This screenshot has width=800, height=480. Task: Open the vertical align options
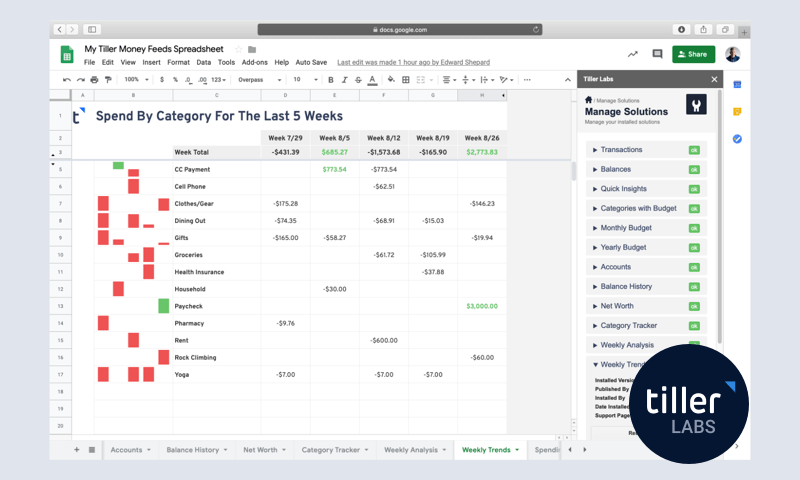click(x=467, y=80)
